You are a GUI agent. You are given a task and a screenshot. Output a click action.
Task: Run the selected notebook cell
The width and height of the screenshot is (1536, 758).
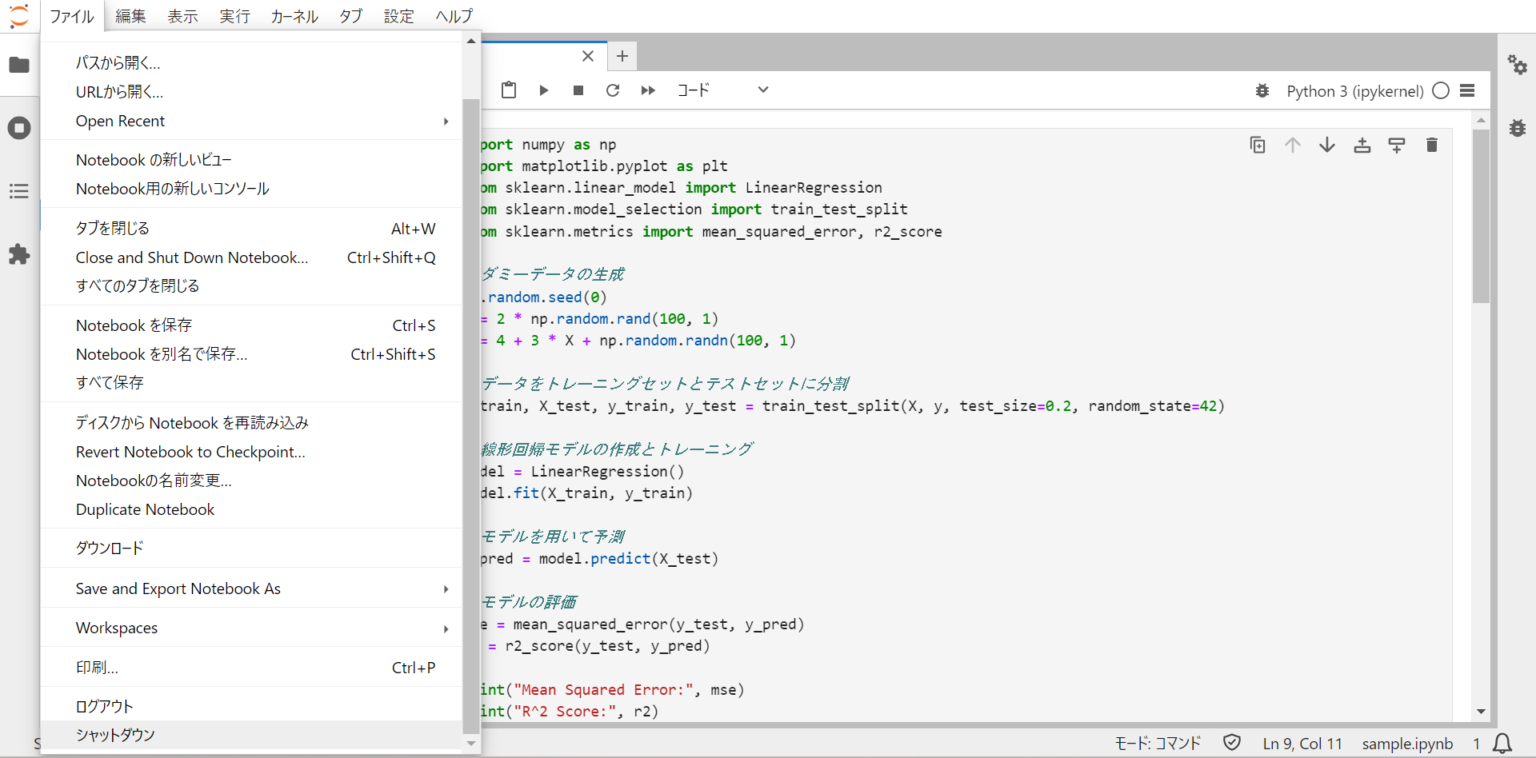click(543, 89)
